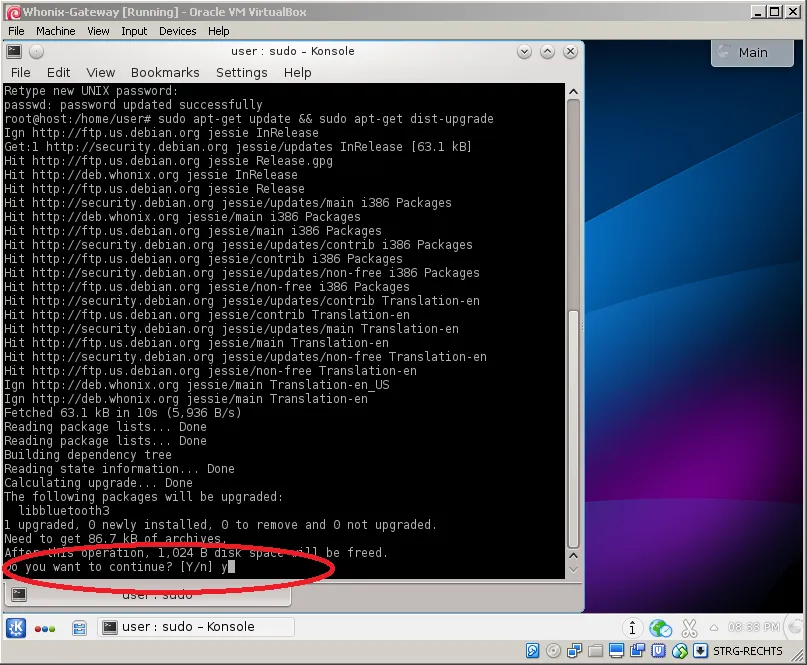Viewport: 807px width, 665px height.
Task: Open Konsole File menu
Action: [x=21, y=73]
